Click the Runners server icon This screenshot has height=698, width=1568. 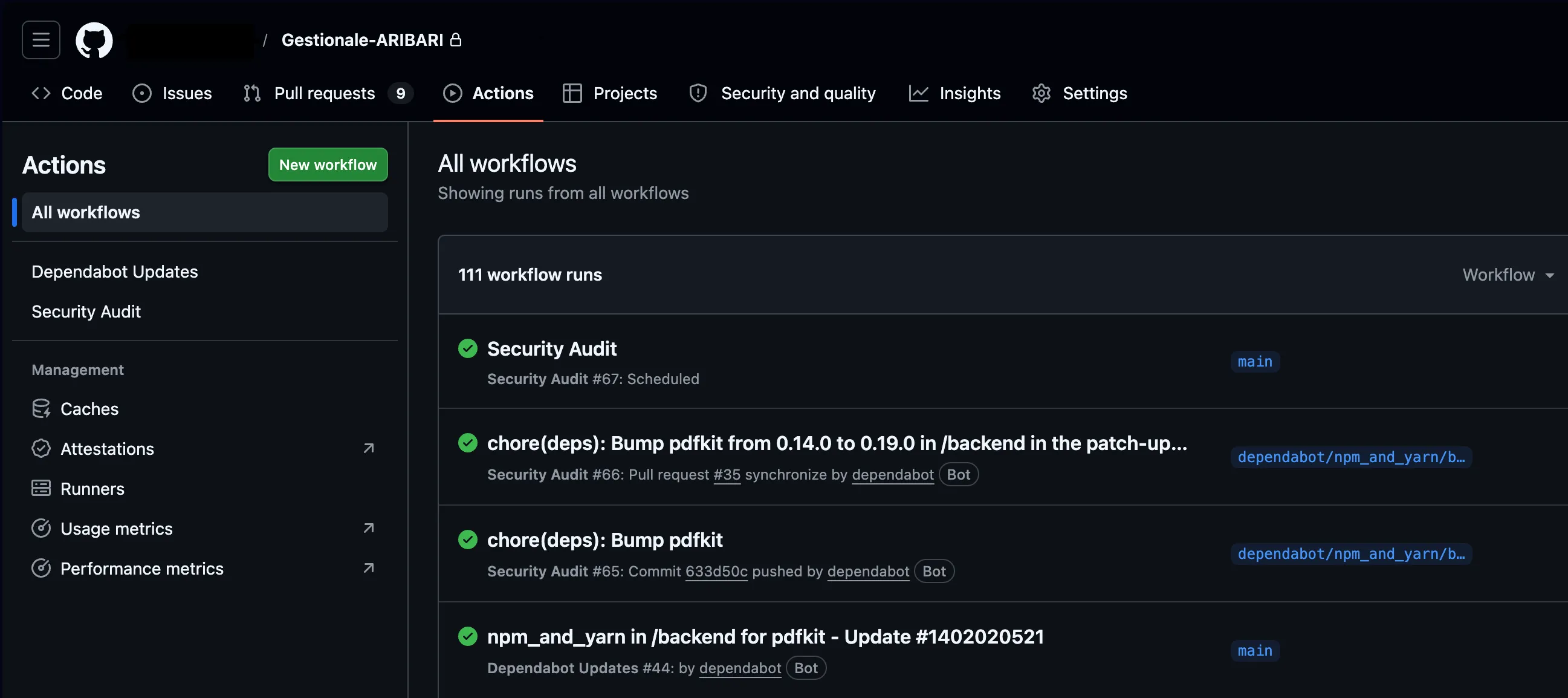(x=40, y=489)
